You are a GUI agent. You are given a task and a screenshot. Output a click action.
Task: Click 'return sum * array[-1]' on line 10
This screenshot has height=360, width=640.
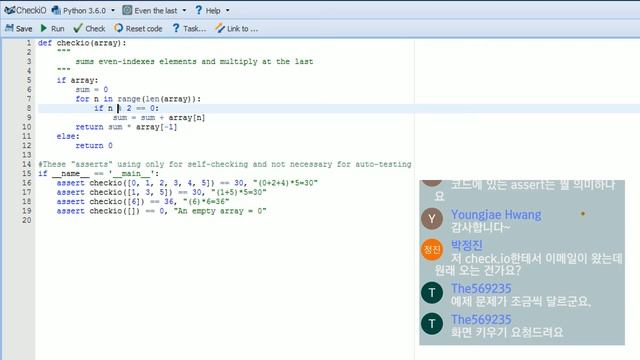tap(126, 127)
